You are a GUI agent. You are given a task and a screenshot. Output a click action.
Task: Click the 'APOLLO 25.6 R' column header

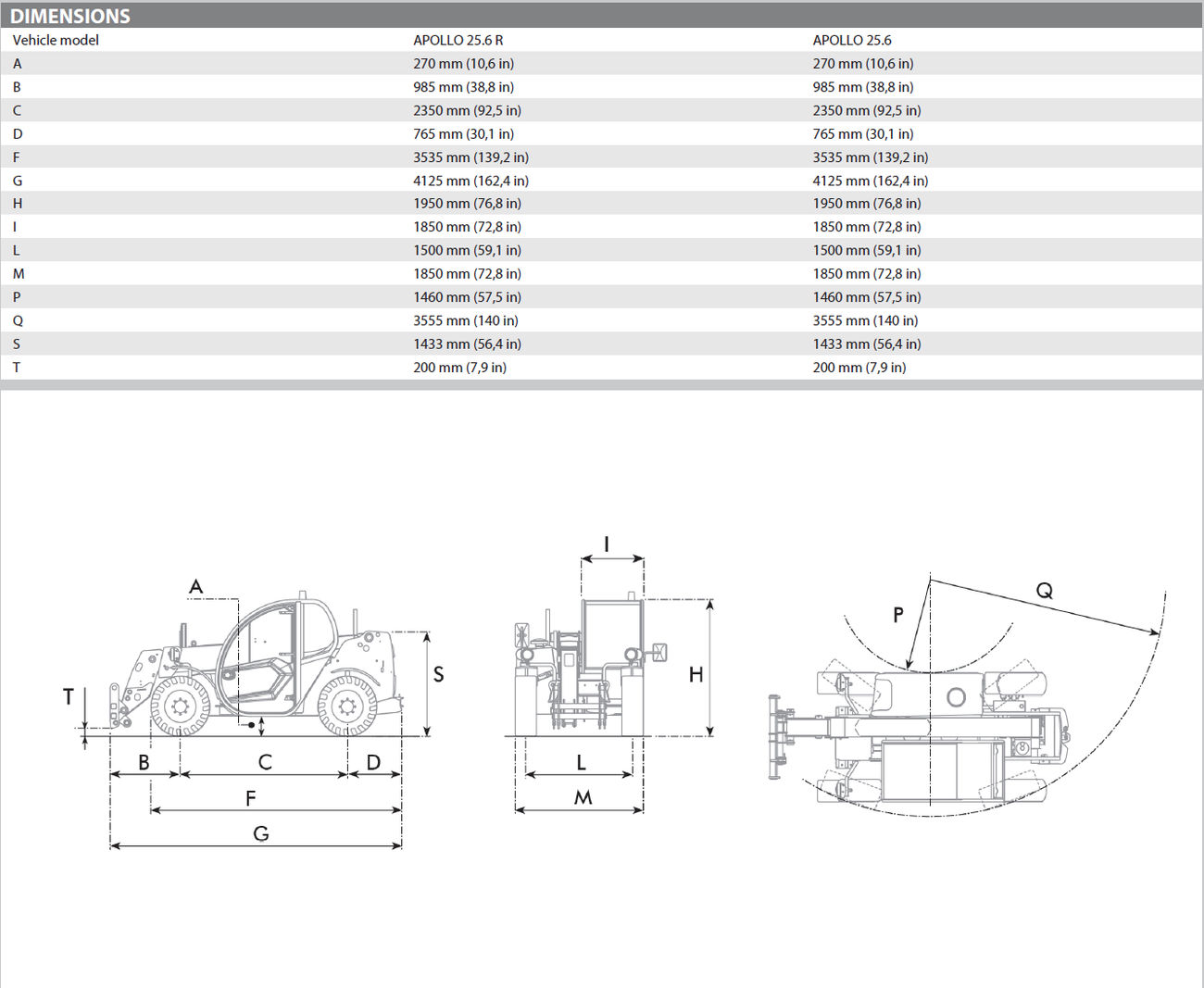(x=458, y=40)
